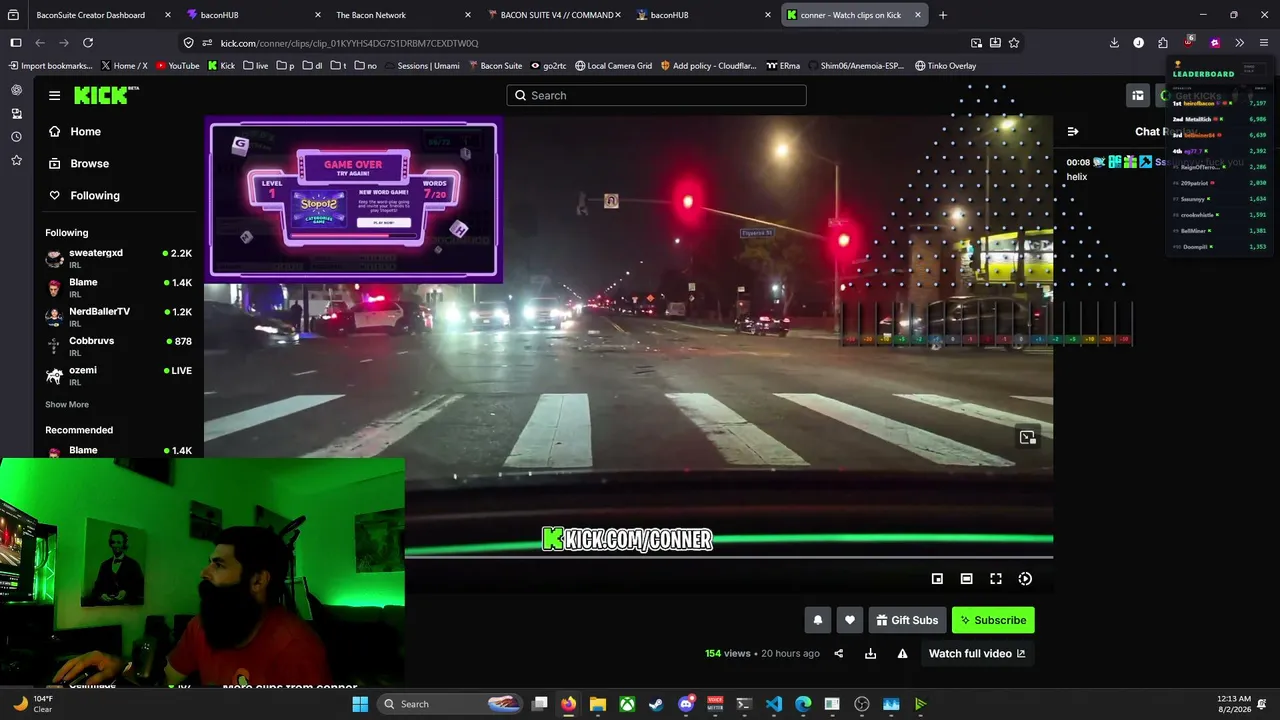Open File Explorer from the taskbar
Screen dimensions: 1280x720
tap(598, 704)
